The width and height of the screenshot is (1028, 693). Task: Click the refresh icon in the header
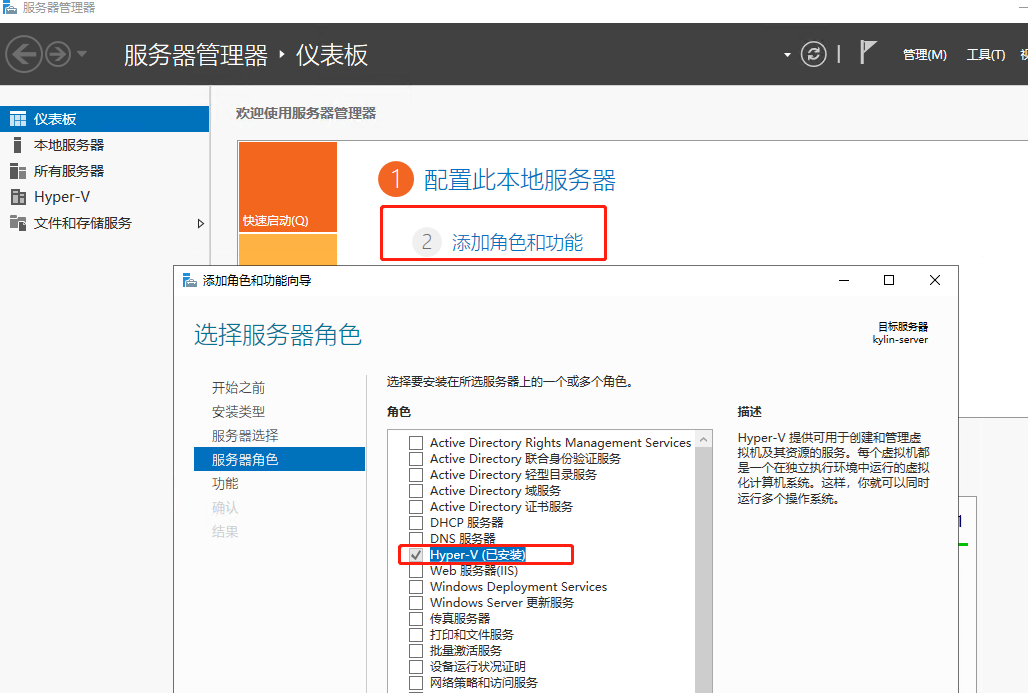pyautogui.click(x=814, y=54)
